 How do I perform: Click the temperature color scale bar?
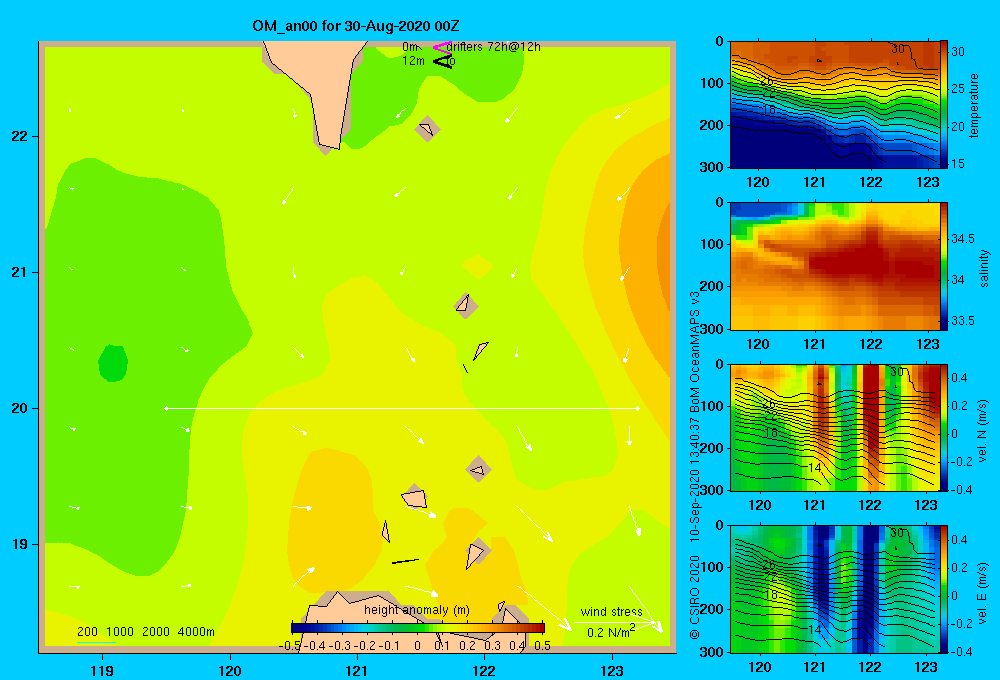pyautogui.click(x=944, y=105)
